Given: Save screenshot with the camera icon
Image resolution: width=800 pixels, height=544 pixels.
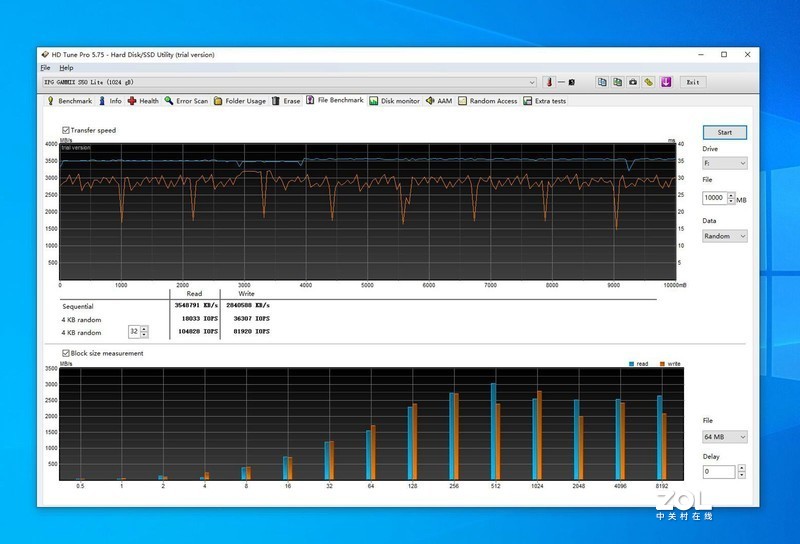Looking at the screenshot, I should pyautogui.click(x=633, y=82).
